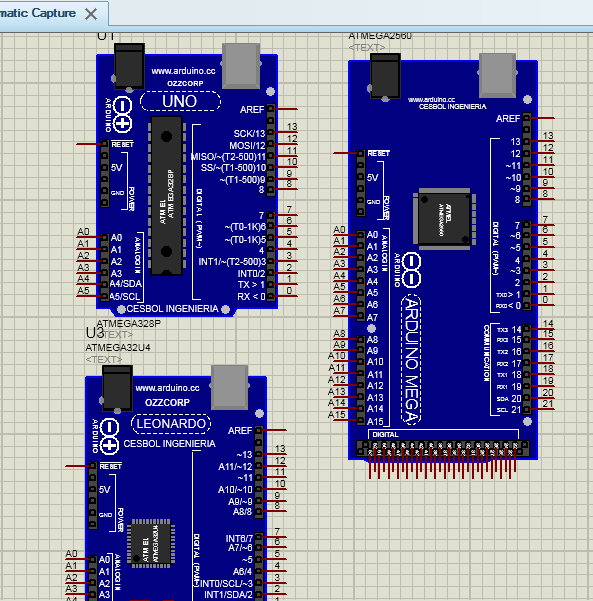Select the power jack on the UNO

tap(129, 67)
